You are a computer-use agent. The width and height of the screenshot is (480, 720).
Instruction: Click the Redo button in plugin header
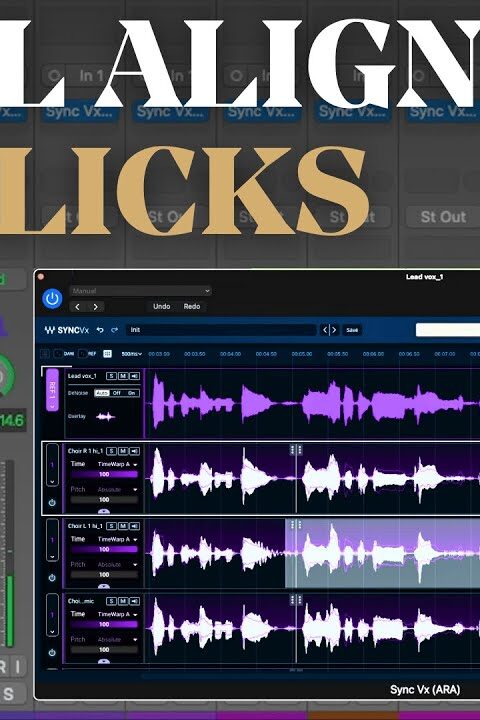click(192, 306)
